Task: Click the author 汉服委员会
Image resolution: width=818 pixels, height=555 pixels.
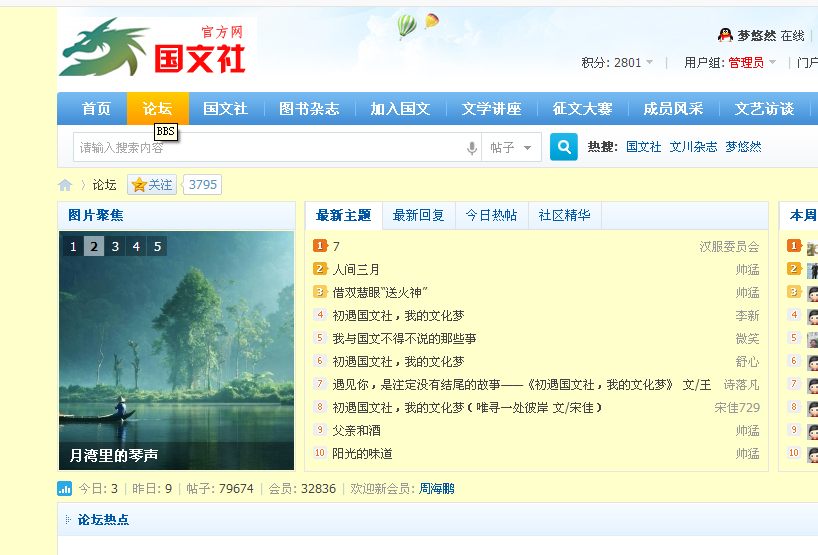Action: tap(729, 246)
